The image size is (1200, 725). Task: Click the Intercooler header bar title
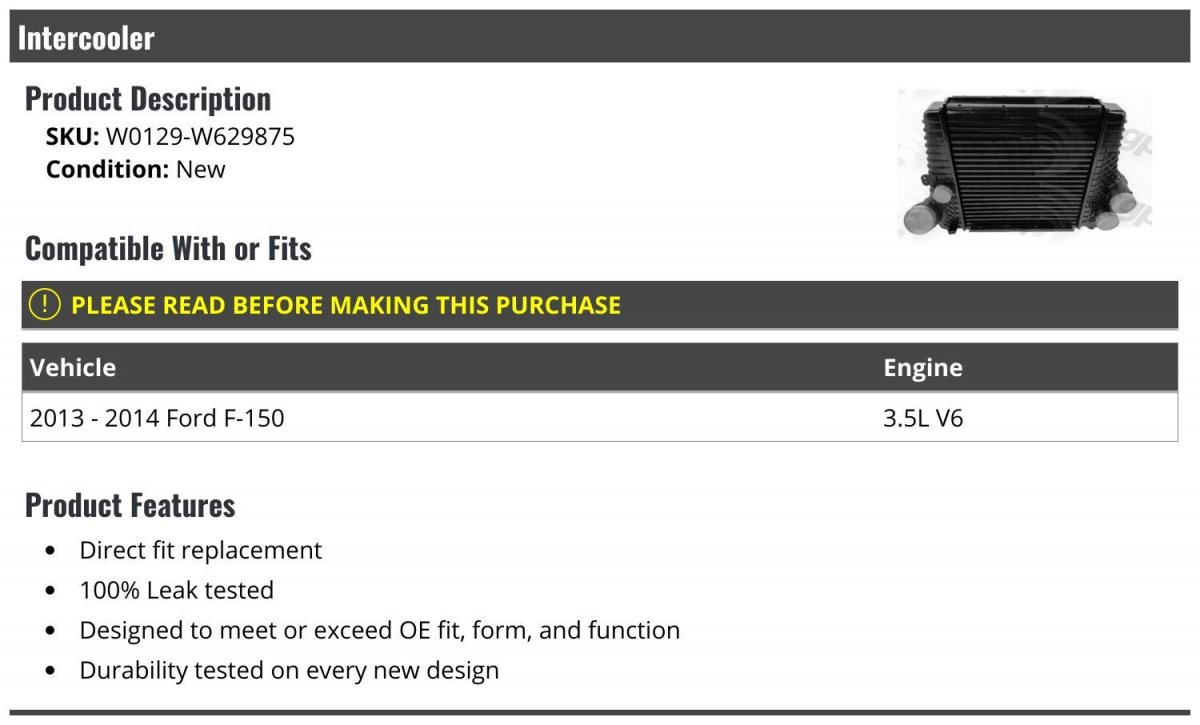[x=86, y=37]
